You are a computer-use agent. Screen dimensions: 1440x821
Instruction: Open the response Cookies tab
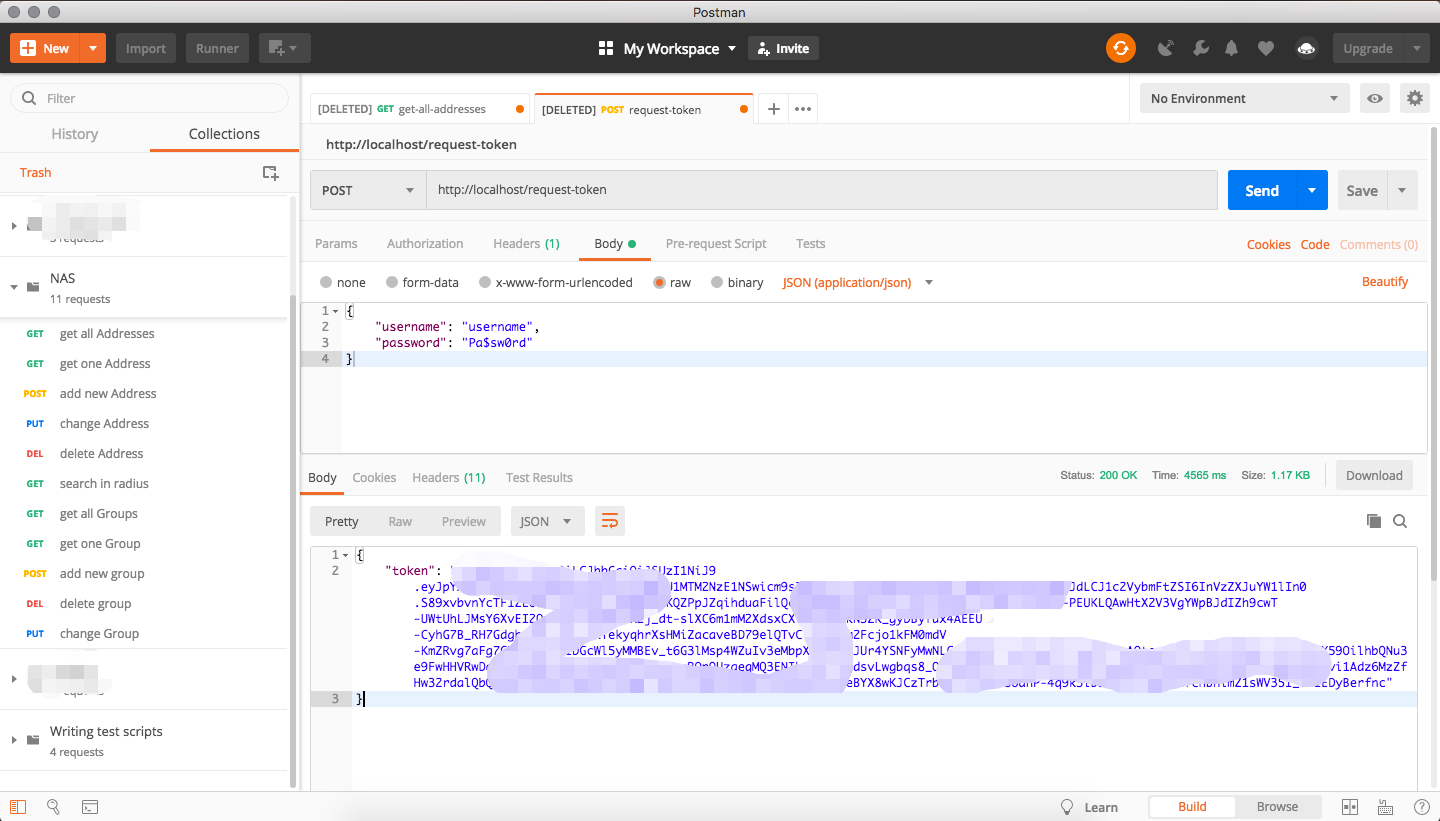[x=374, y=477]
